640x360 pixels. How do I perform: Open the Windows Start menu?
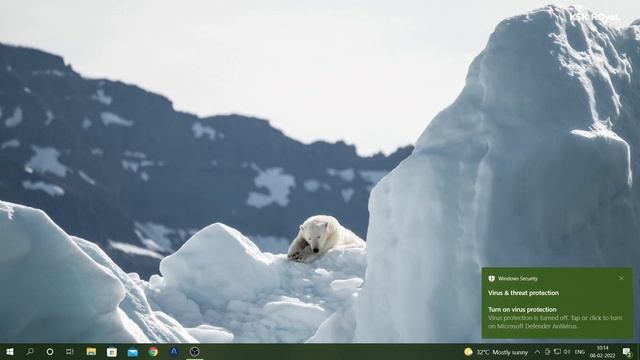(10, 352)
